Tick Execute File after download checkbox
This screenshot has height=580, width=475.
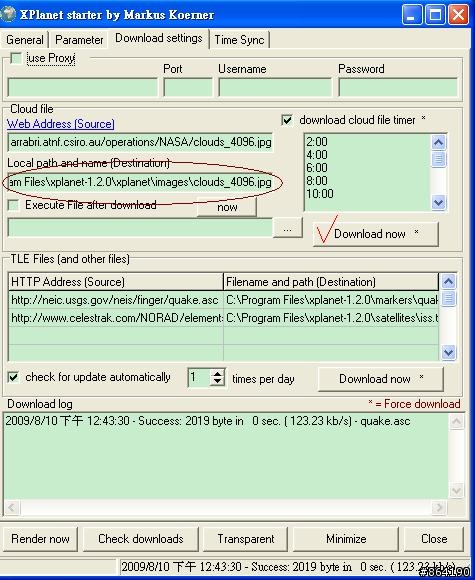[x=13, y=205]
